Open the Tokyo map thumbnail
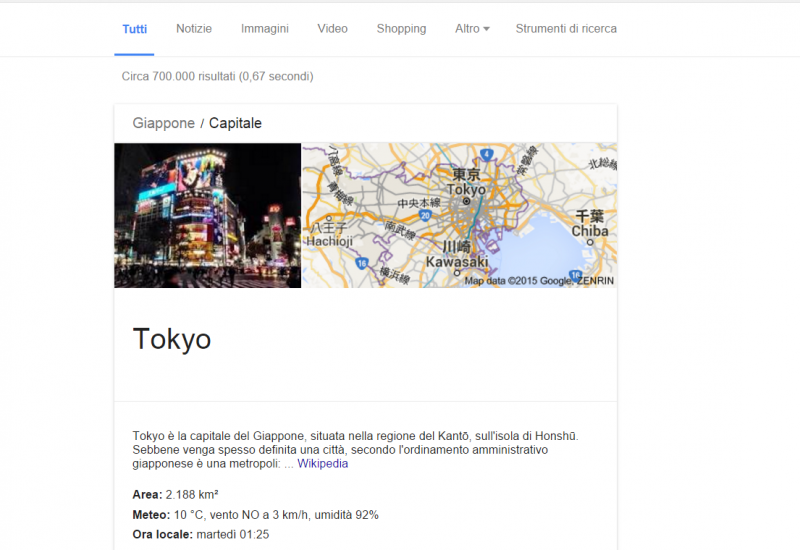Screen dimensions: 800x550 (460, 215)
